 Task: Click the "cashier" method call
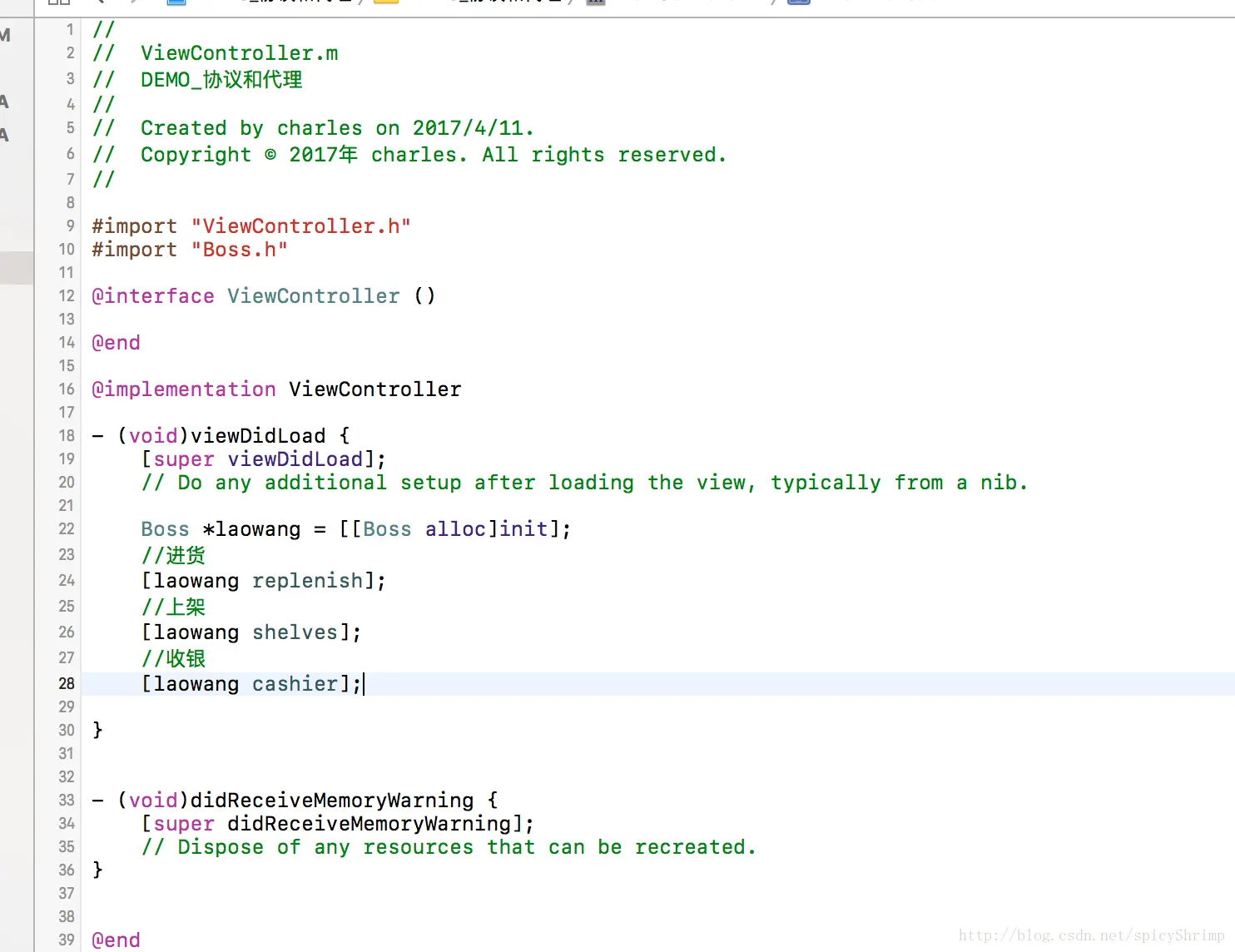click(x=295, y=684)
